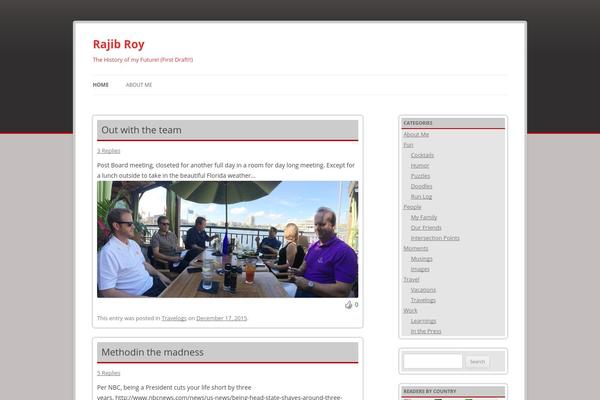This screenshot has height=400, width=600.
Task: Open the People category
Action: [x=412, y=207]
